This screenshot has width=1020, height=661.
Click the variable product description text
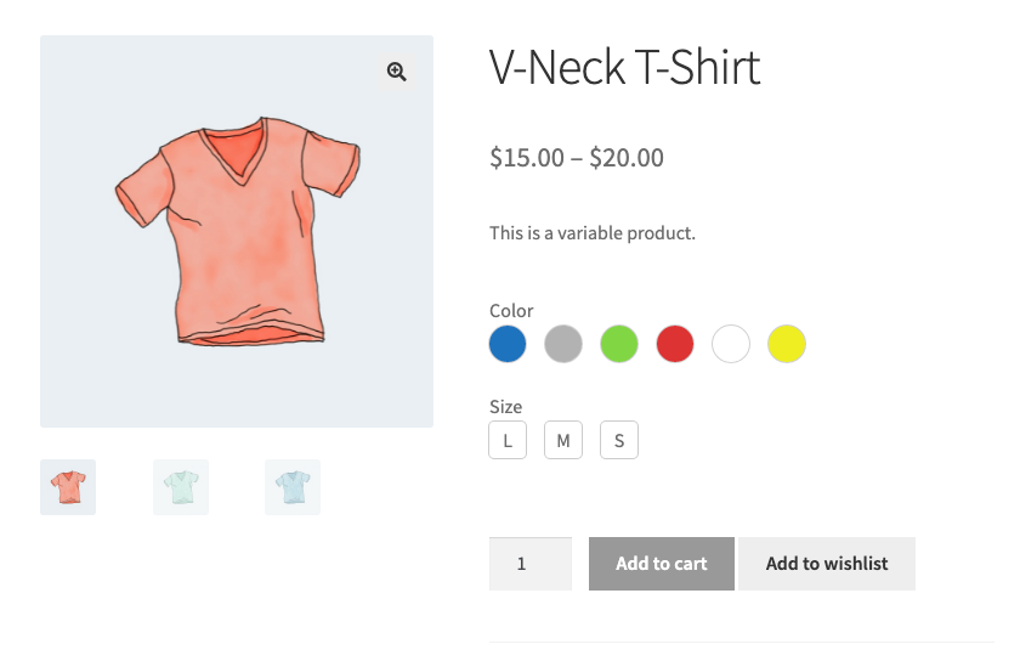592,233
